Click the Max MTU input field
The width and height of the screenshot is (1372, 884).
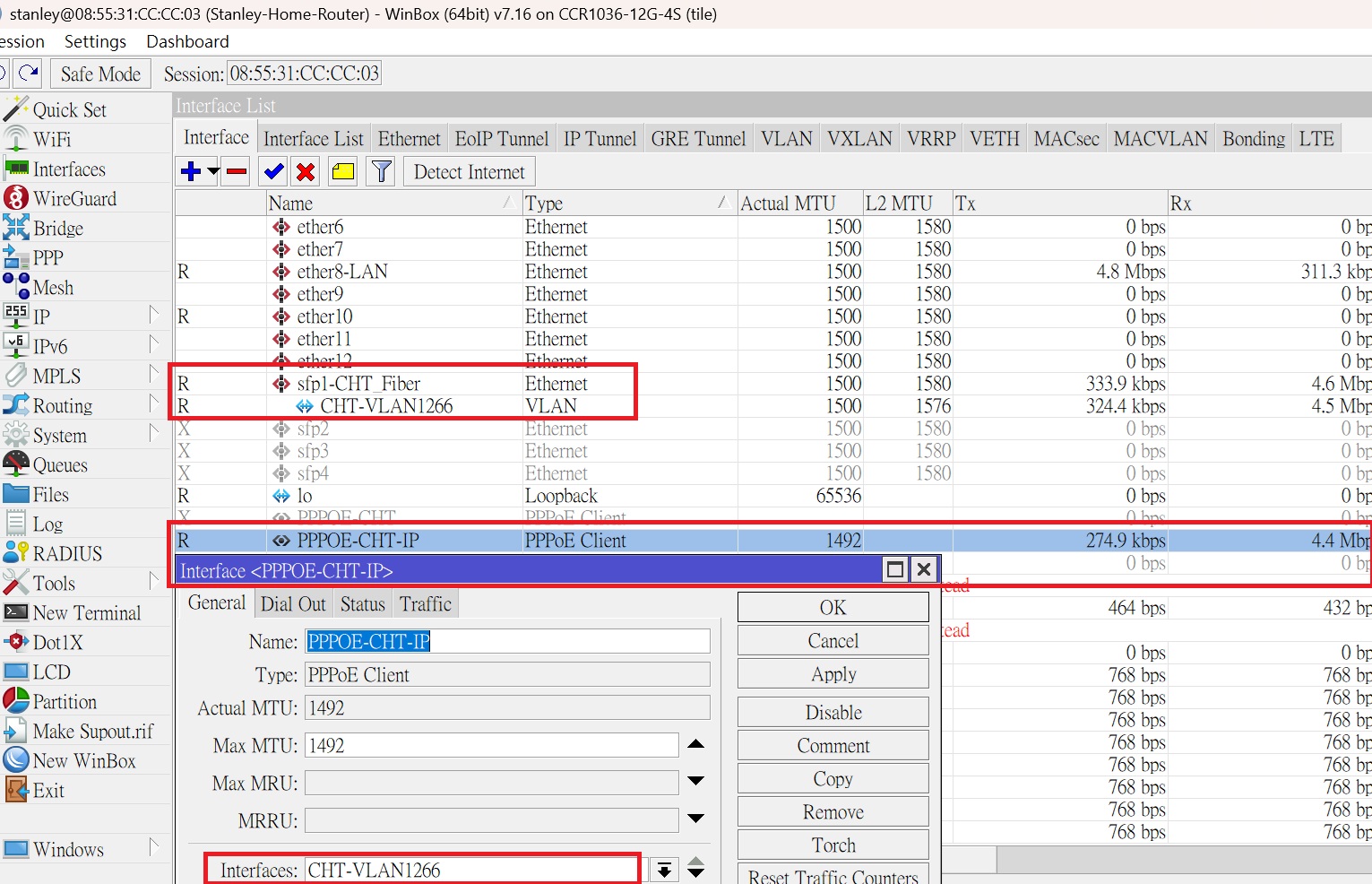coord(491,745)
